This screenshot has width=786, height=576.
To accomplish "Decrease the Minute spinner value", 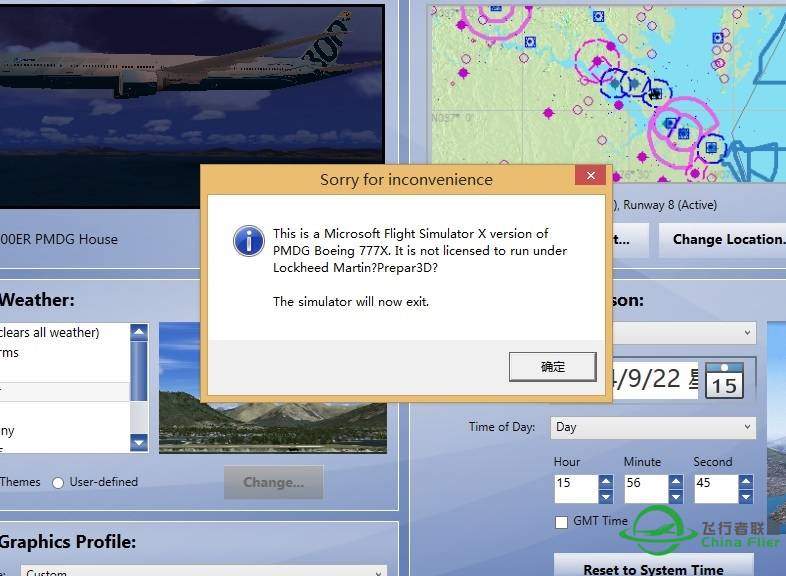I will click(x=676, y=496).
